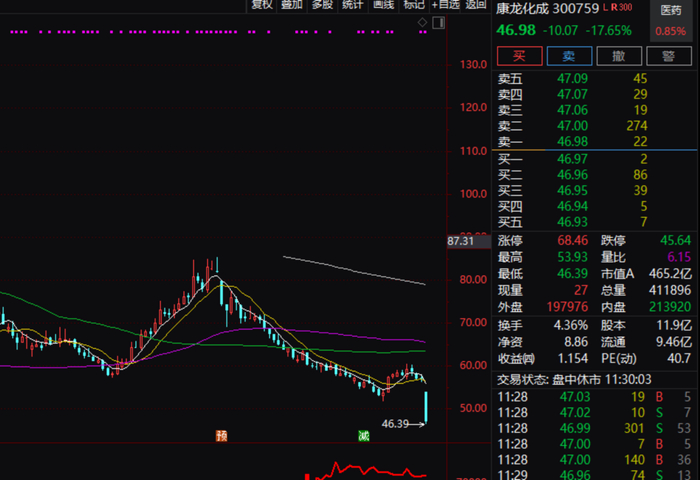Viewport: 700px width, 480px height.
Task: Activate the 画线 drawing tool
Action: pyautogui.click(x=383, y=5)
